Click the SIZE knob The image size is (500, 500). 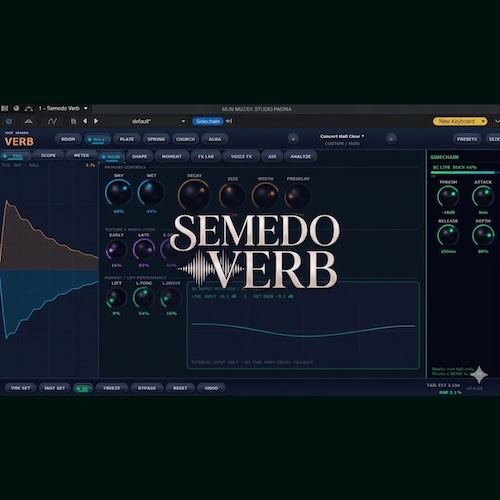[232, 196]
